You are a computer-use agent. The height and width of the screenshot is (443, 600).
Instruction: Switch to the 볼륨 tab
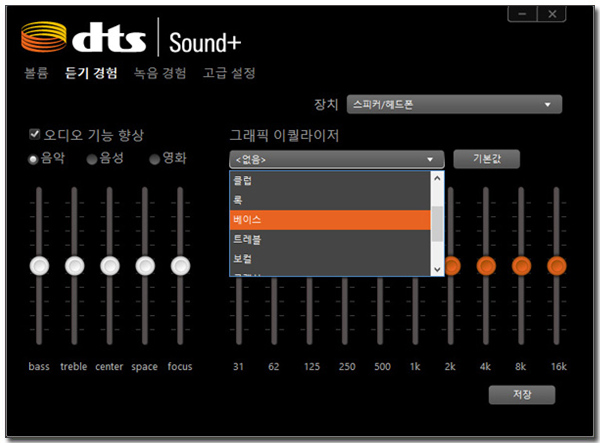tap(36, 73)
